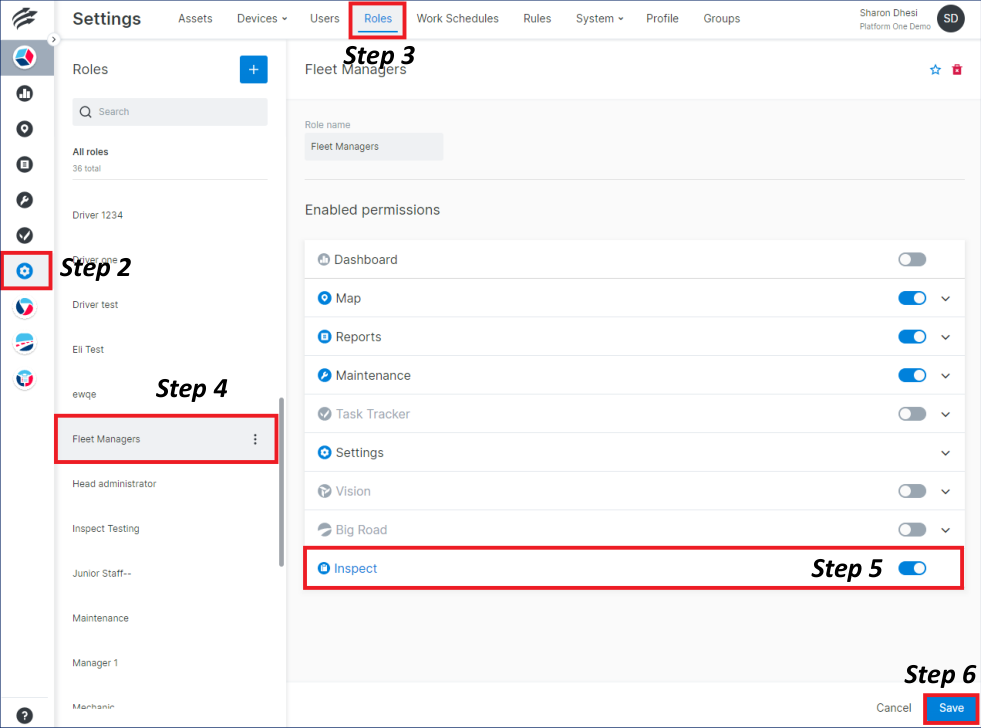Expand the Reports permission chevron
This screenshot has height=728, width=981.
tap(945, 337)
